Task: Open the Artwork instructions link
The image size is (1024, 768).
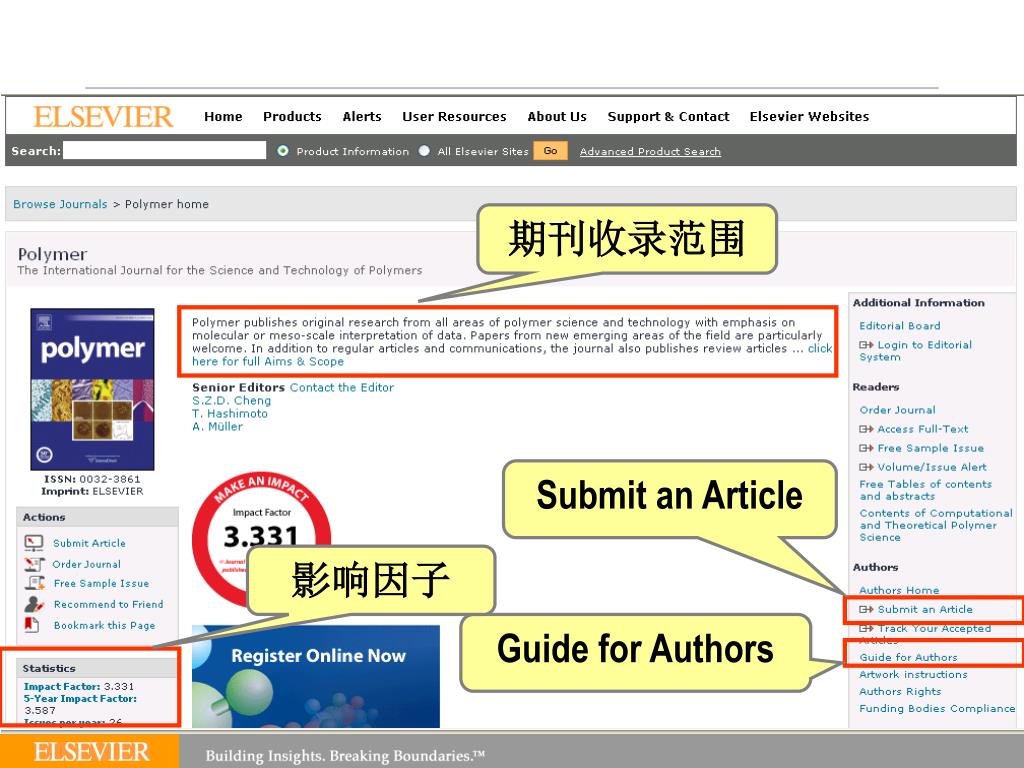Action: point(914,675)
